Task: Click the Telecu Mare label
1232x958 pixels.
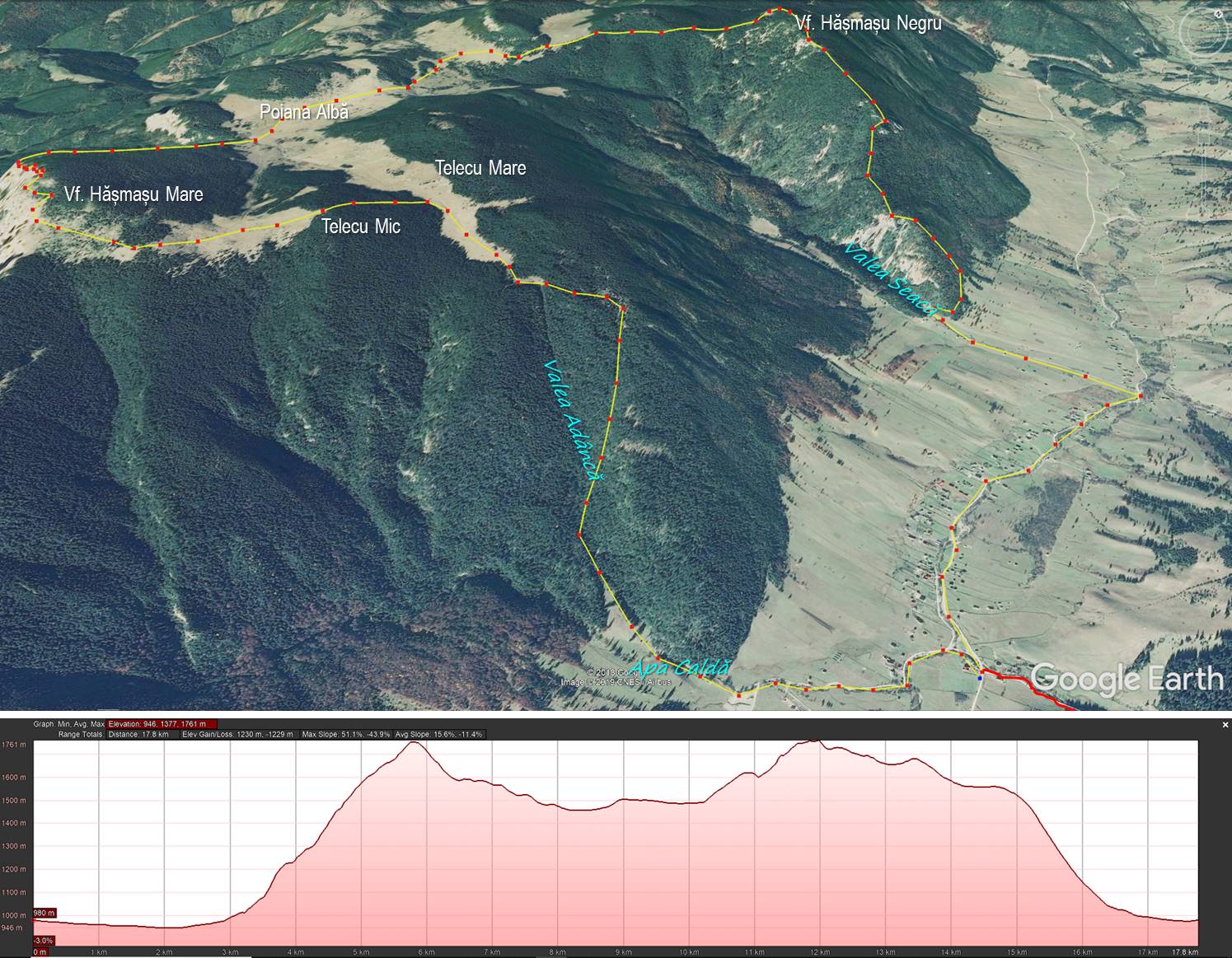Action: pyautogui.click(x=480, y=168)
